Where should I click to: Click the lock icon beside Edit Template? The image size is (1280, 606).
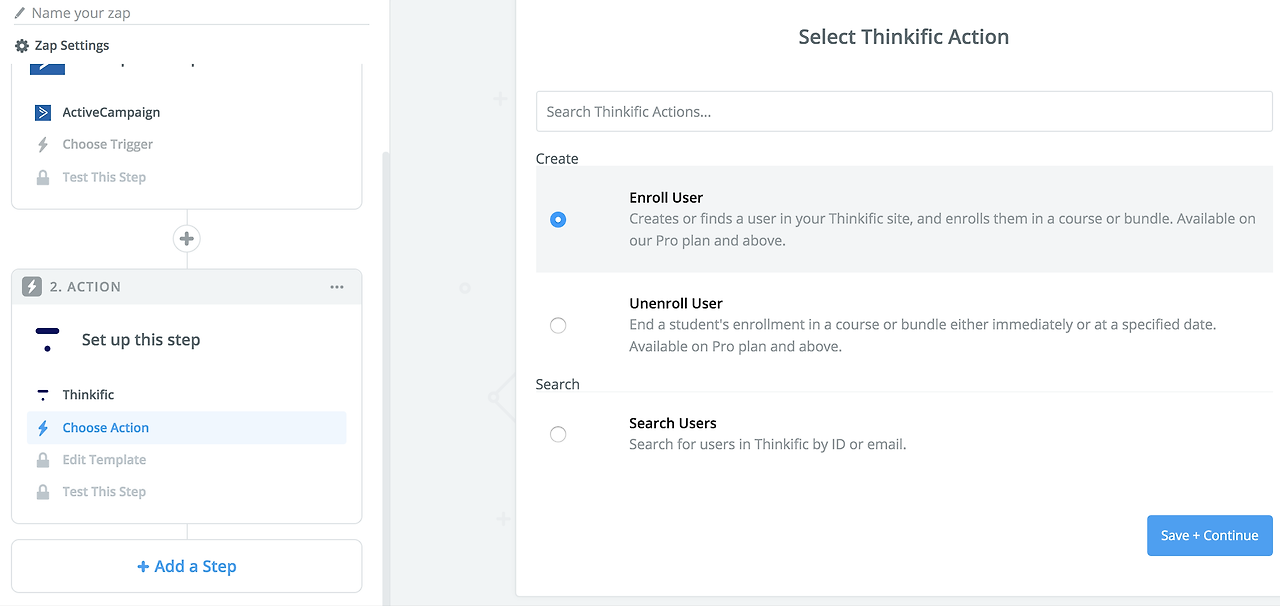coord(43,460)
